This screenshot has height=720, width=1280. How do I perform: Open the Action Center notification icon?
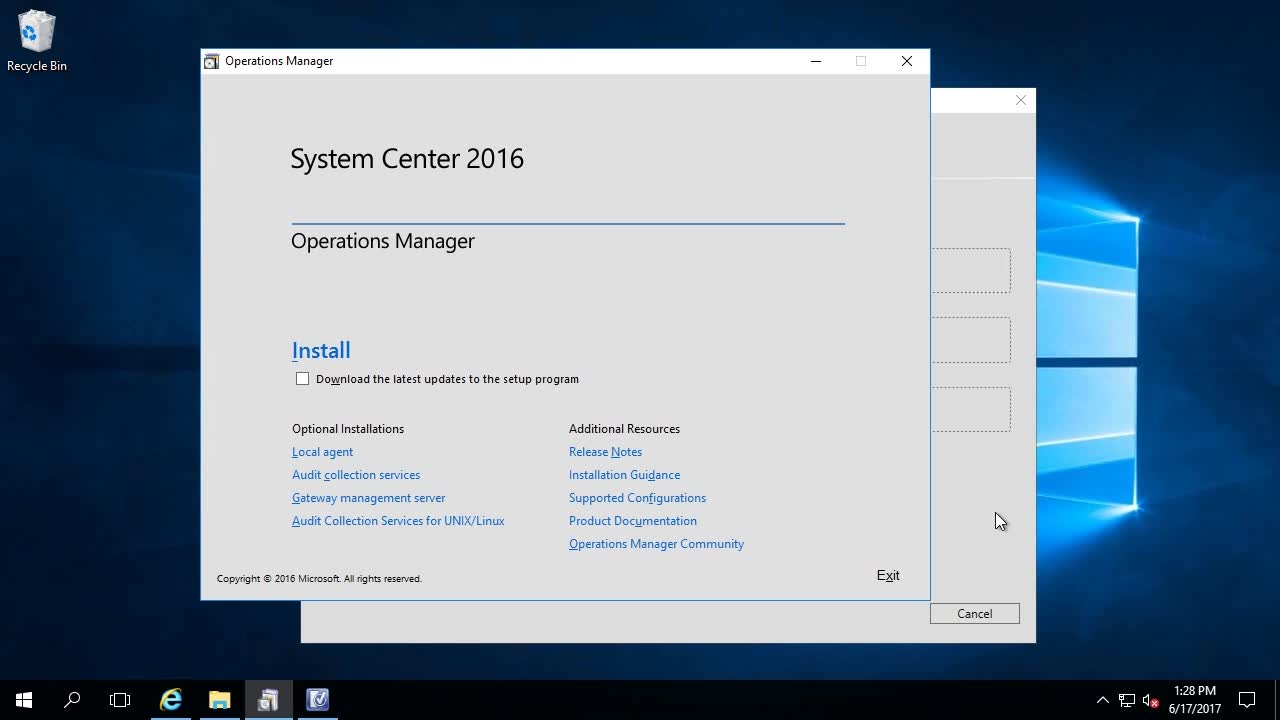[1247, 700]
